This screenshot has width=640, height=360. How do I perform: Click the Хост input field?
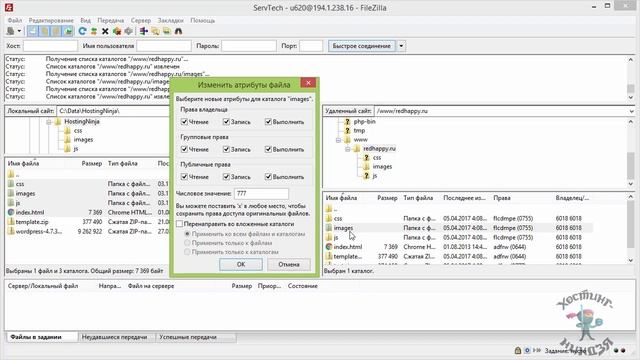click(50, 46)
